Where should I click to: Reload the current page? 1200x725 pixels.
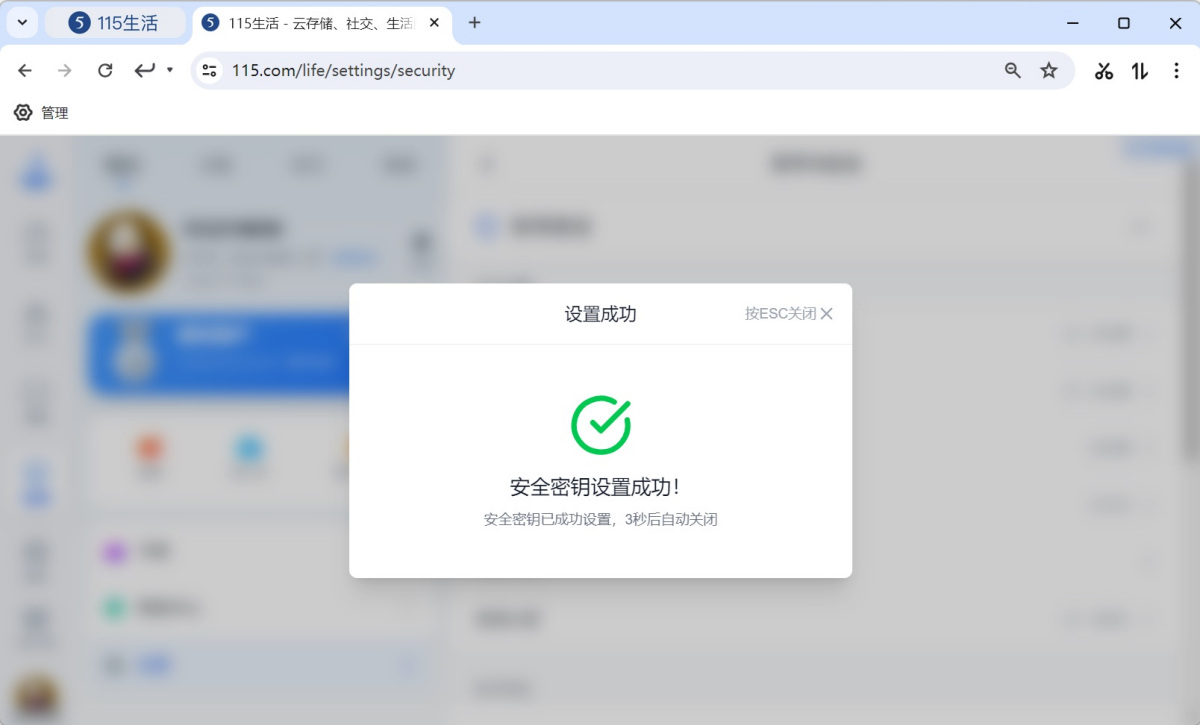click(x=105, y=70)
